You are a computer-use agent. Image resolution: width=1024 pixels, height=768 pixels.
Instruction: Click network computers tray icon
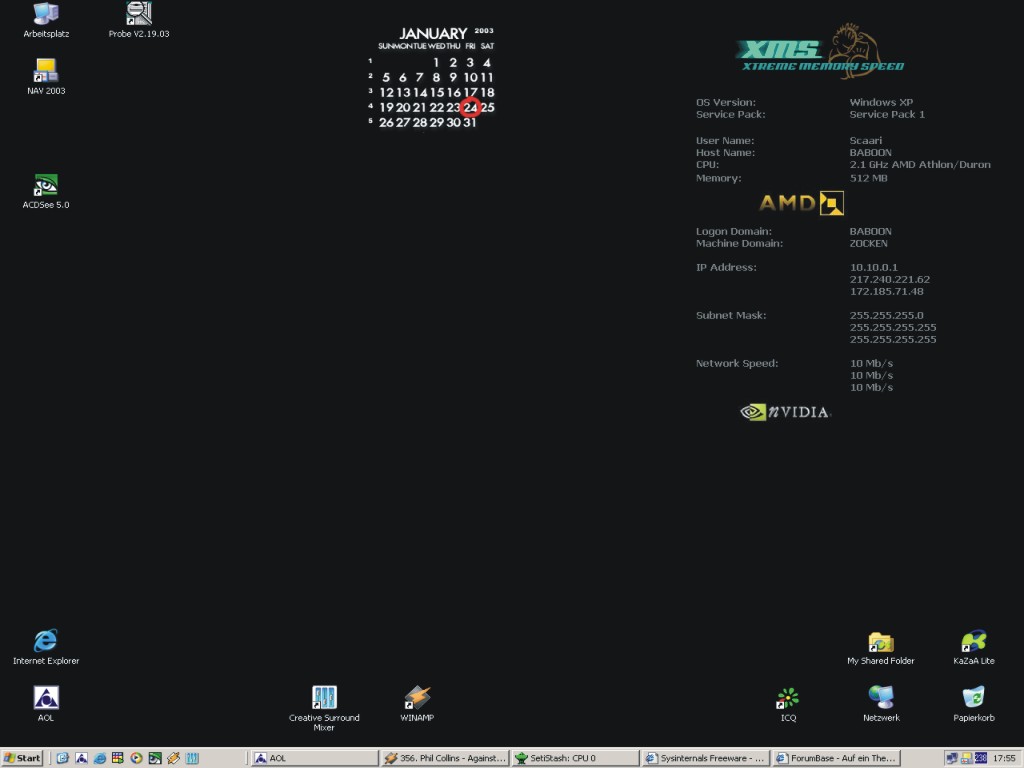point(952,758)
